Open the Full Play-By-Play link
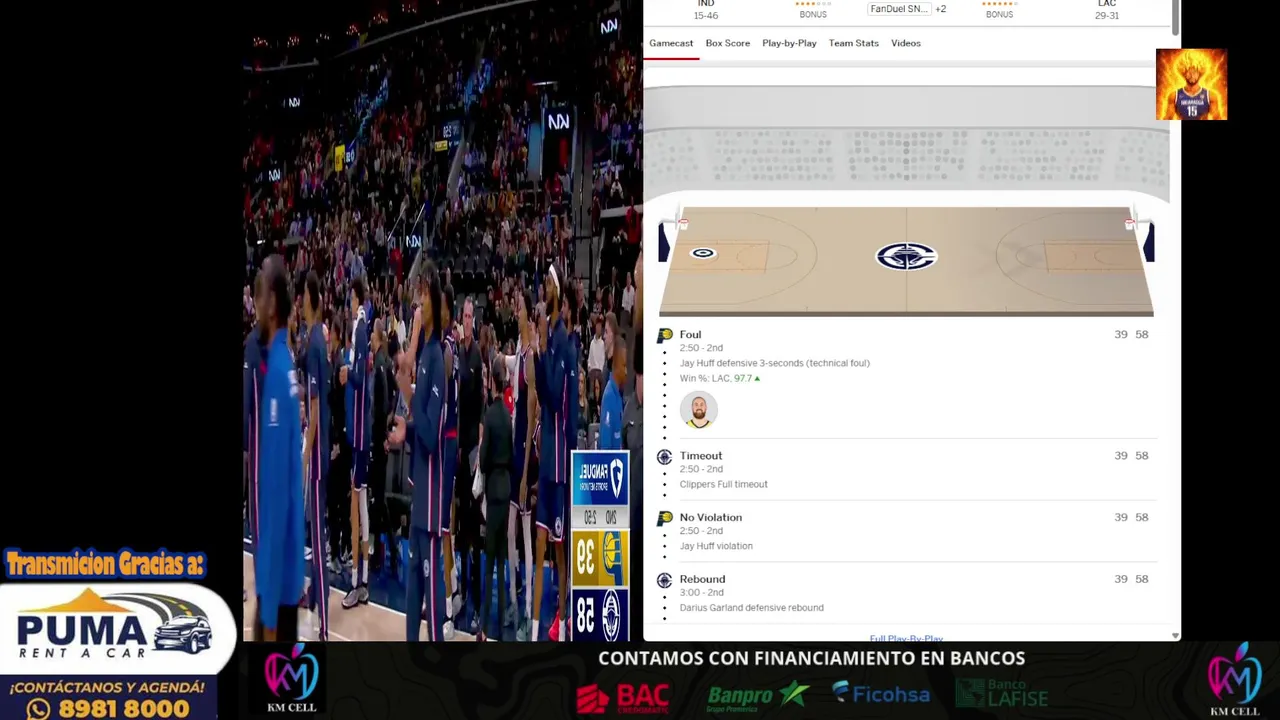 pyautogui.click(x=906, y=638)
